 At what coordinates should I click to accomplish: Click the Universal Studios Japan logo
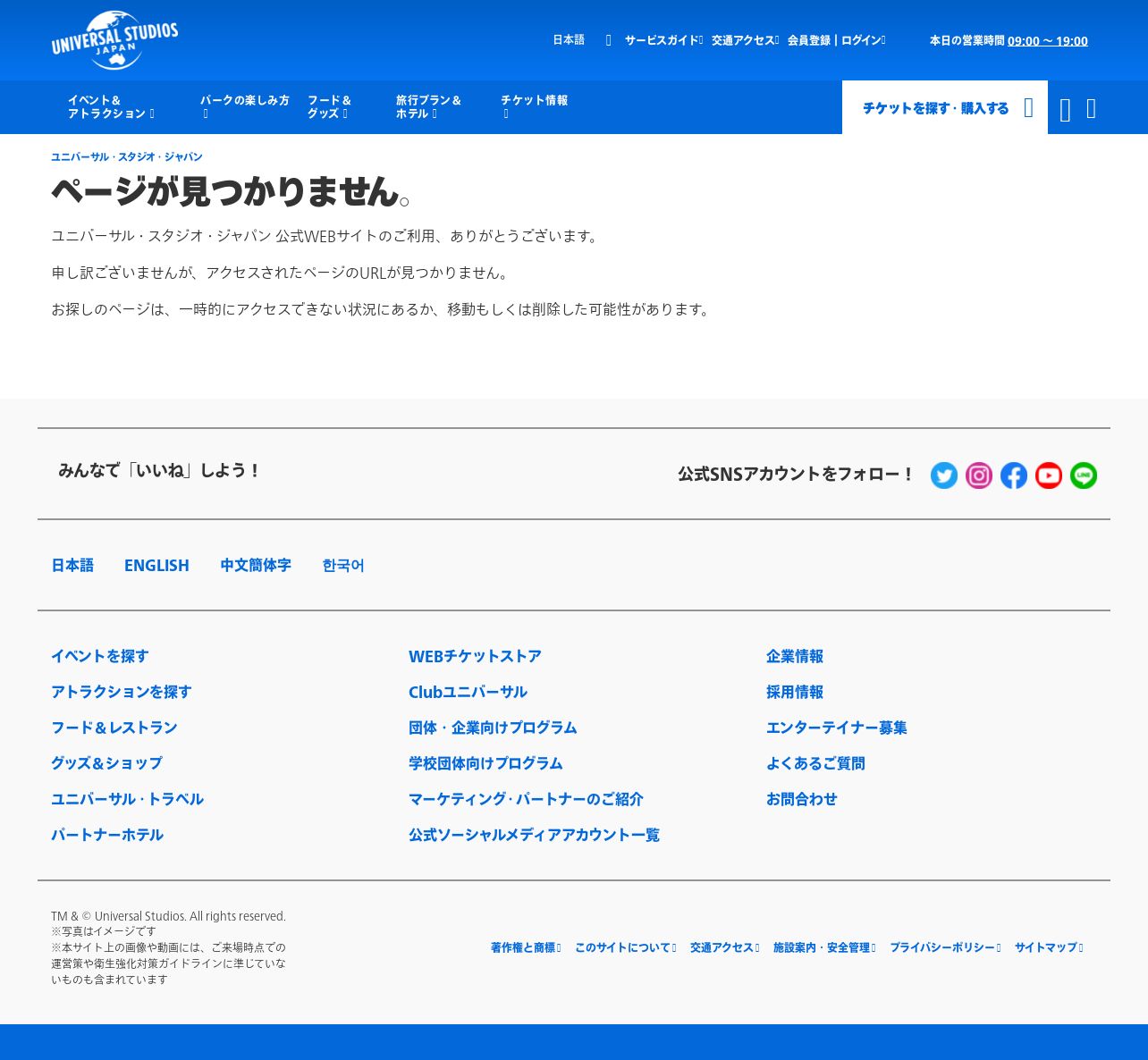click(114, 40)
